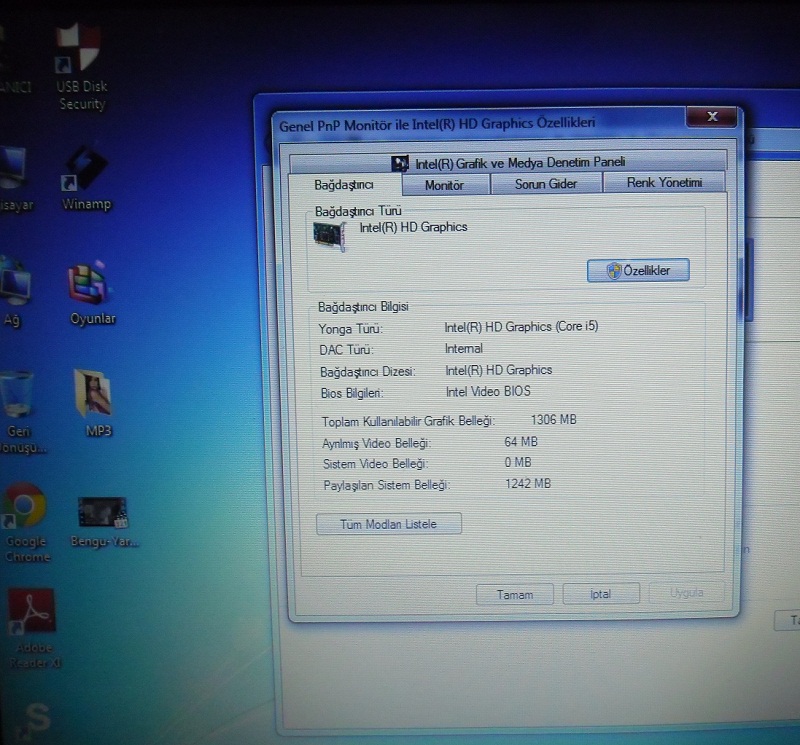This screenshot has height=745, width=800.
Task: Confirm with the Tamam button
Action: pos(515,594)
